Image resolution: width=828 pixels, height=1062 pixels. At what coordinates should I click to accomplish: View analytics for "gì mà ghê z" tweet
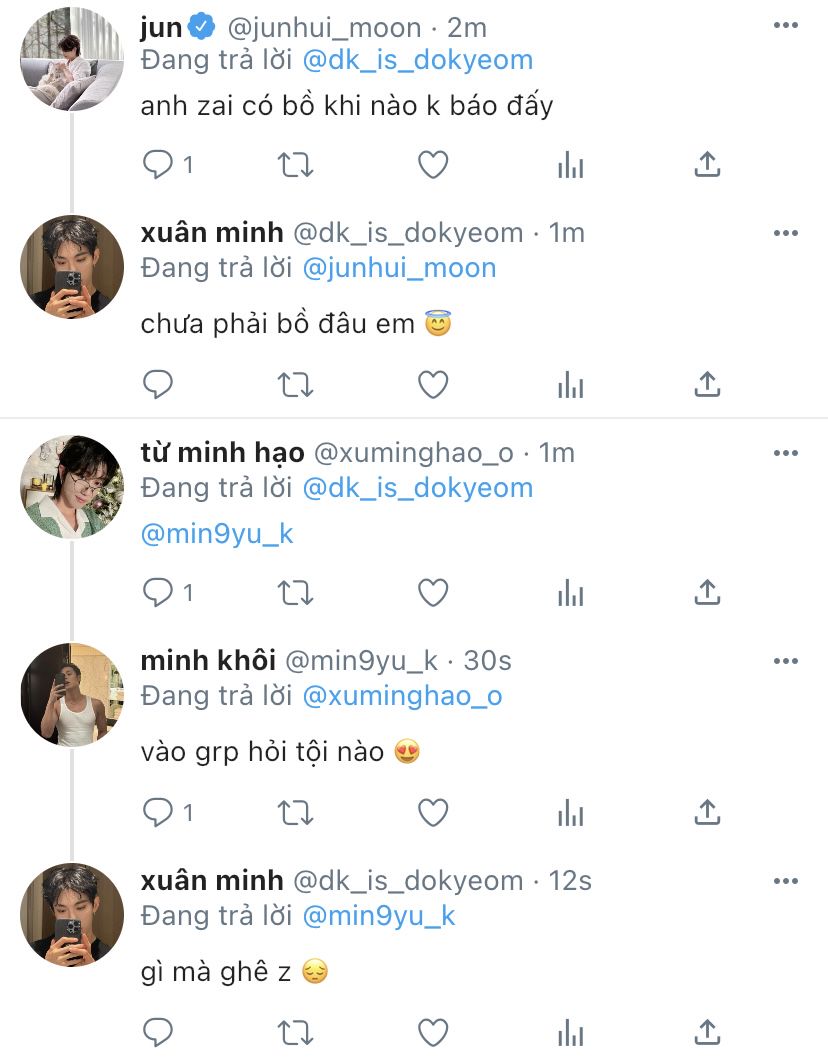click(570, 1031)
